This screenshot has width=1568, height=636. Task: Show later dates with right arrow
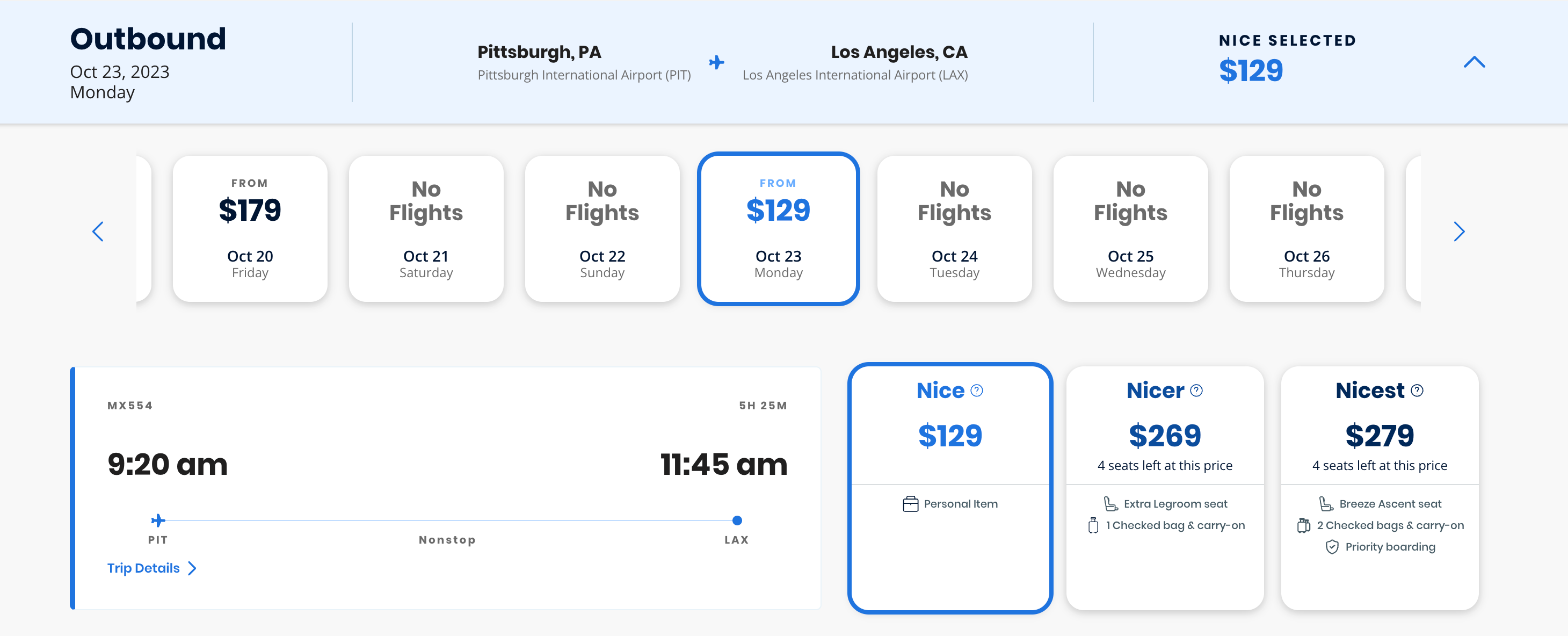pyautogui.click(x=1458, y=232)
